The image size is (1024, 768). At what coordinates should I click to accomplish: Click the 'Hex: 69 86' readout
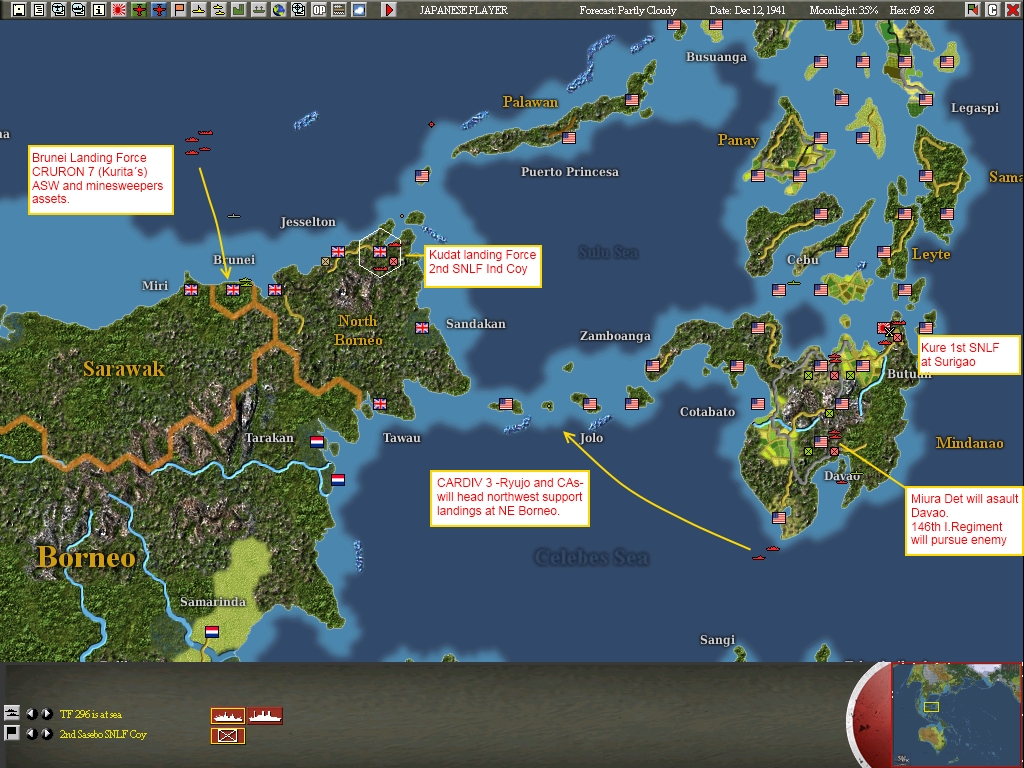912,10
